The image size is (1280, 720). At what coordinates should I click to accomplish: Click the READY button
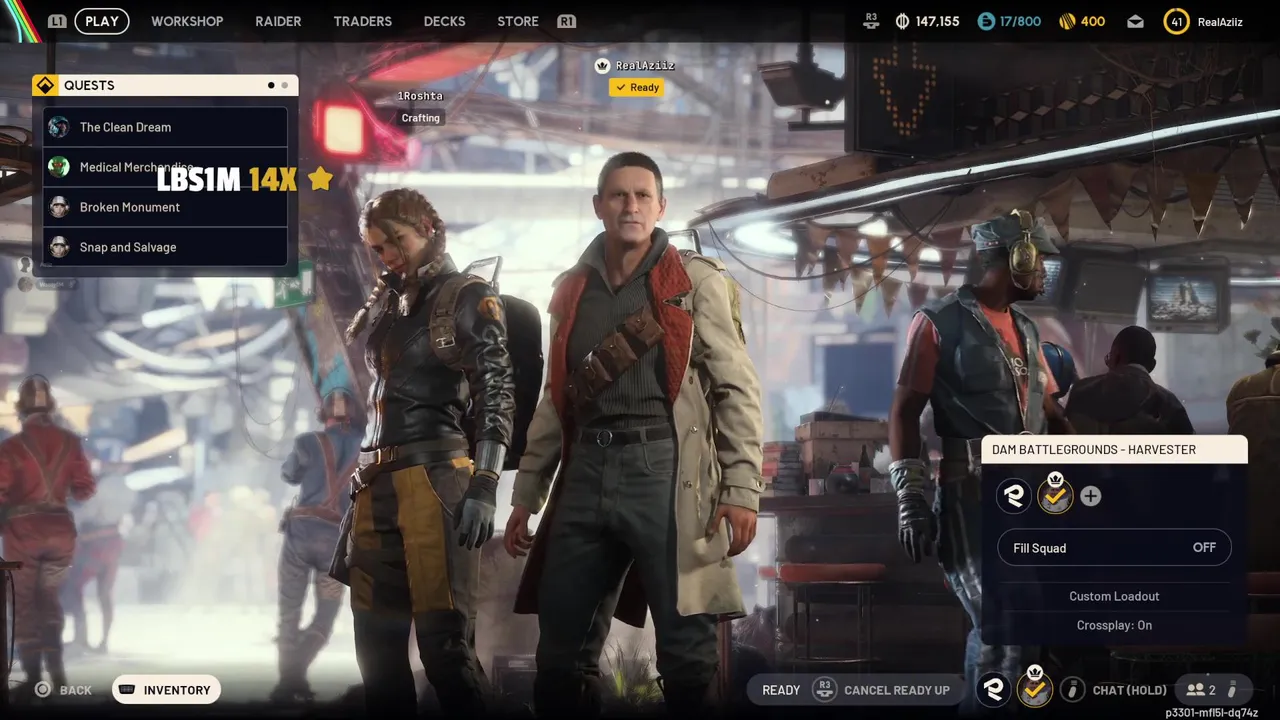click(781, 690)
